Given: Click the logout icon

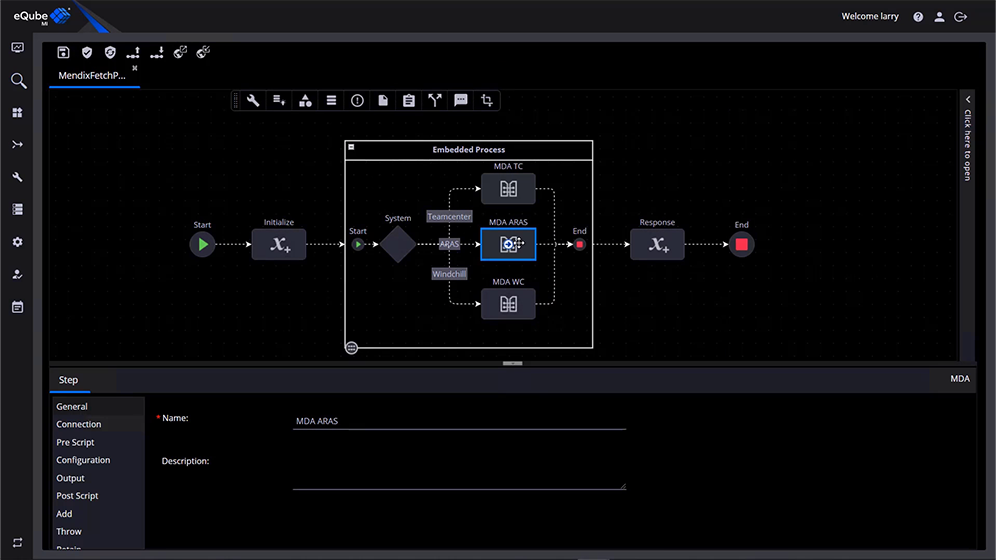Looking at the screenshot, I should tap(960, 17).
